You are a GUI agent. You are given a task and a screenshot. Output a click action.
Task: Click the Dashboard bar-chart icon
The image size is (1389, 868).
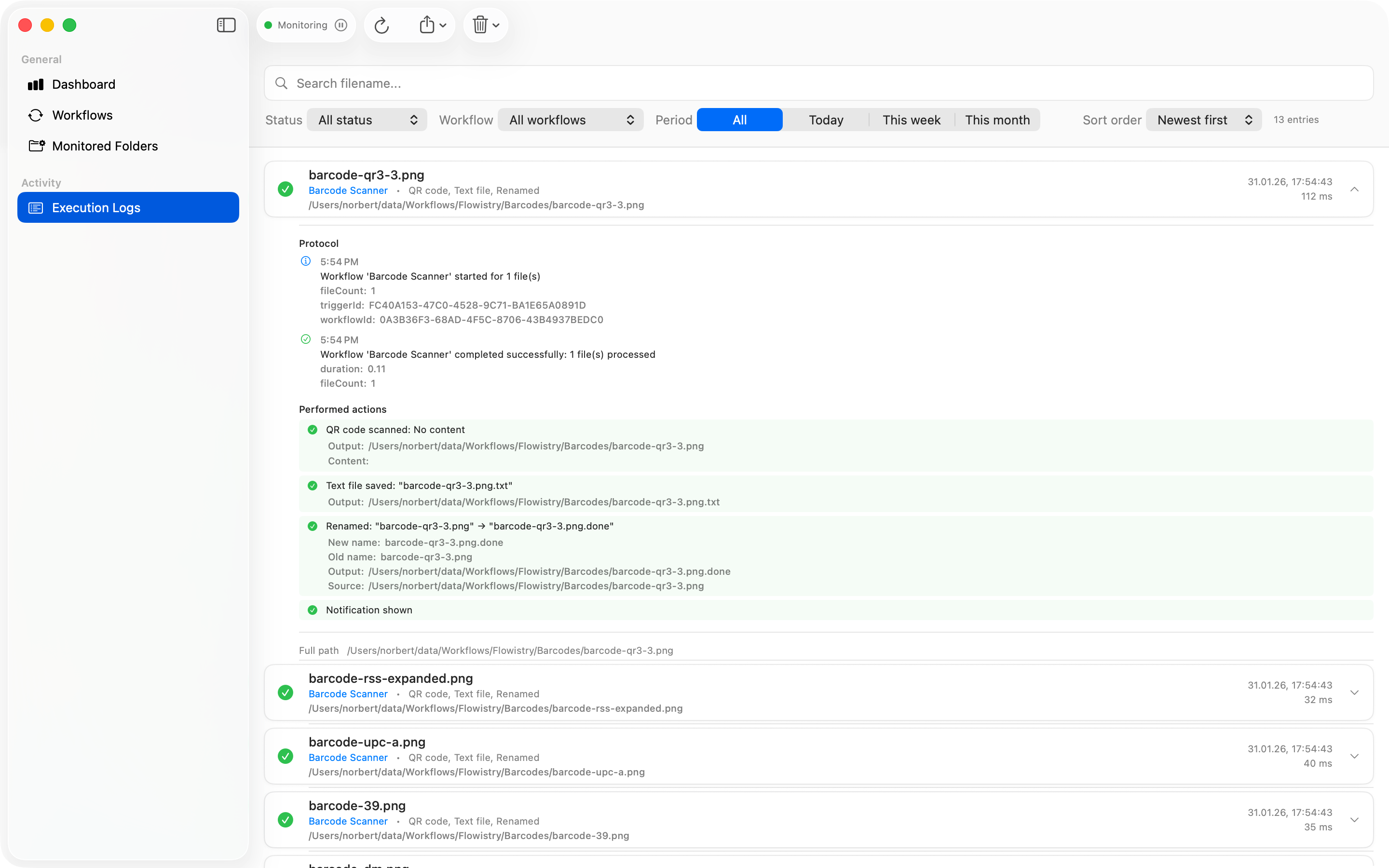tap(36, 84)
